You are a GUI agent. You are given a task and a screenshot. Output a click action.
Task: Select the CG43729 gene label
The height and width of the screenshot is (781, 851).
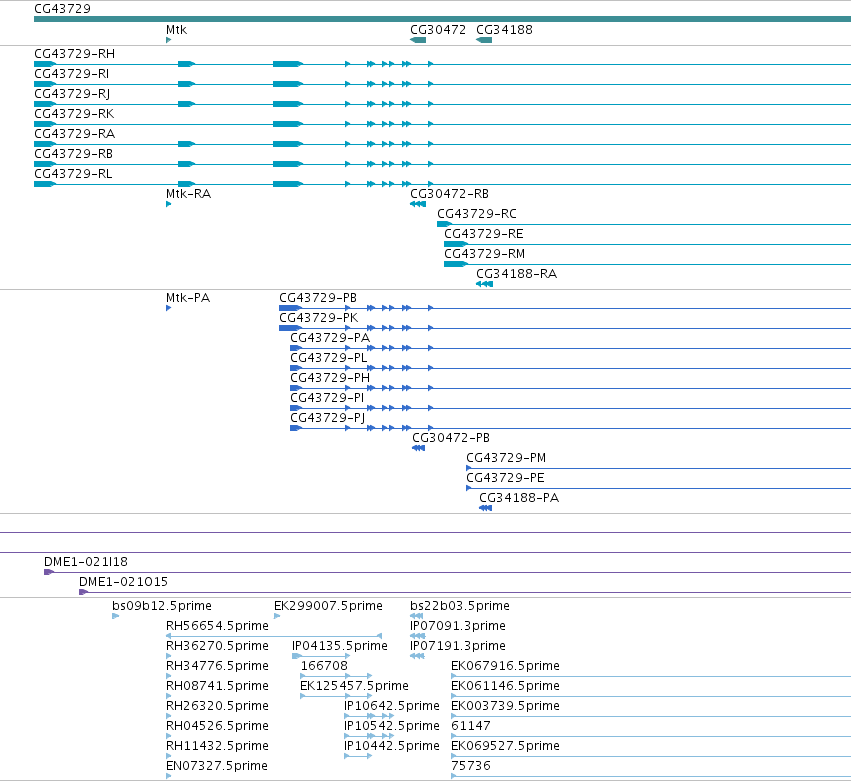pyautogui.click(x=62, y=9)
